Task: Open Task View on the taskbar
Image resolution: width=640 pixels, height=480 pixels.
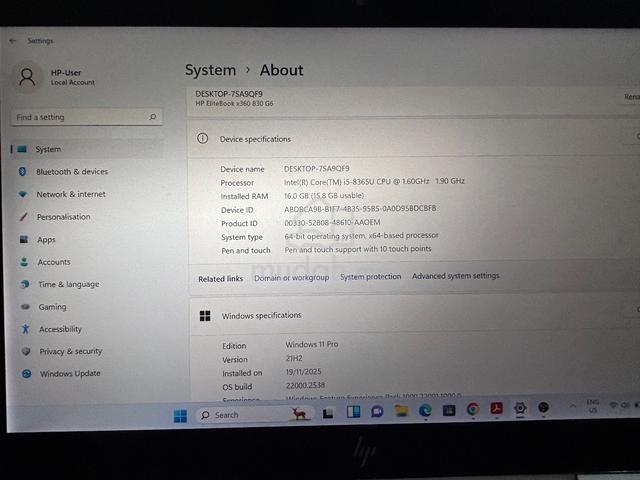Action: [x=327, y=414]
